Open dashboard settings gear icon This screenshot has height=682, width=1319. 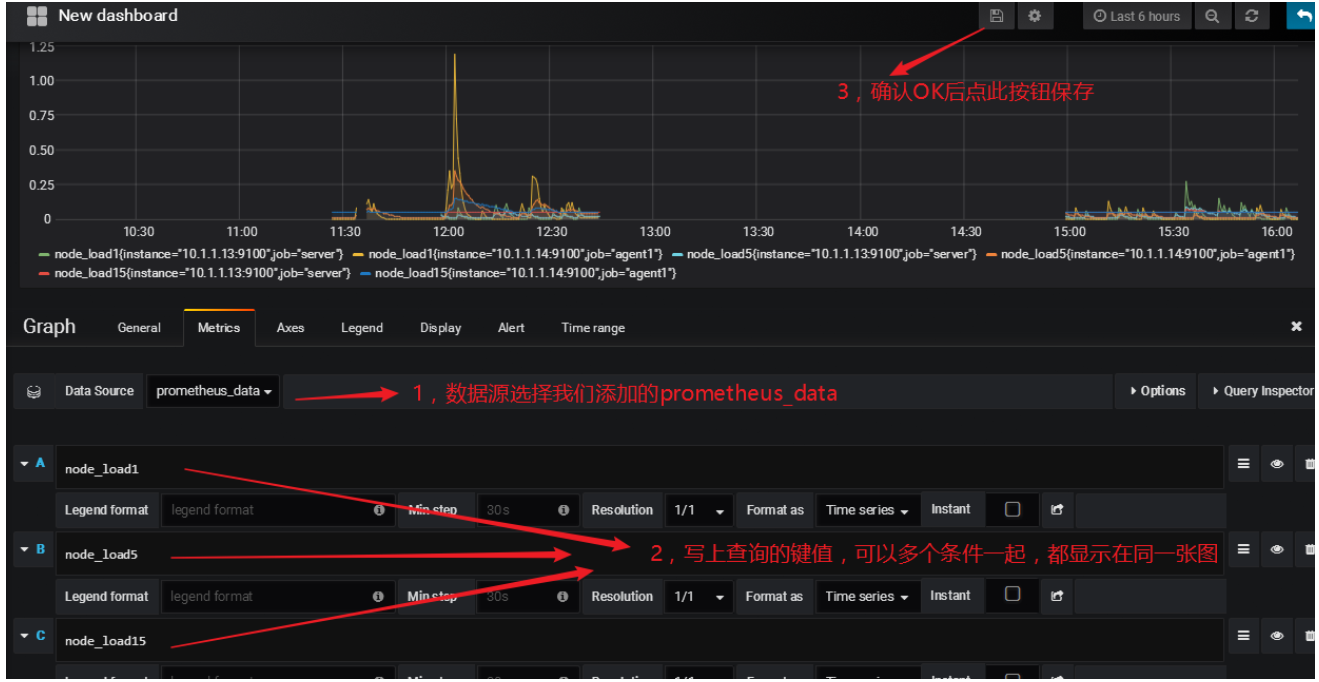tap(1035, 16)
